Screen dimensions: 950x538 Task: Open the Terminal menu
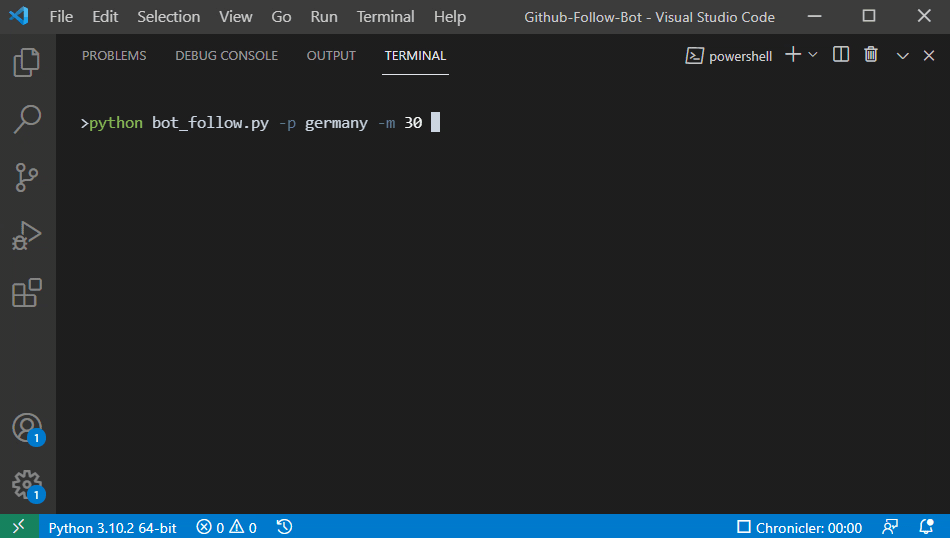(x=385, y=16)
